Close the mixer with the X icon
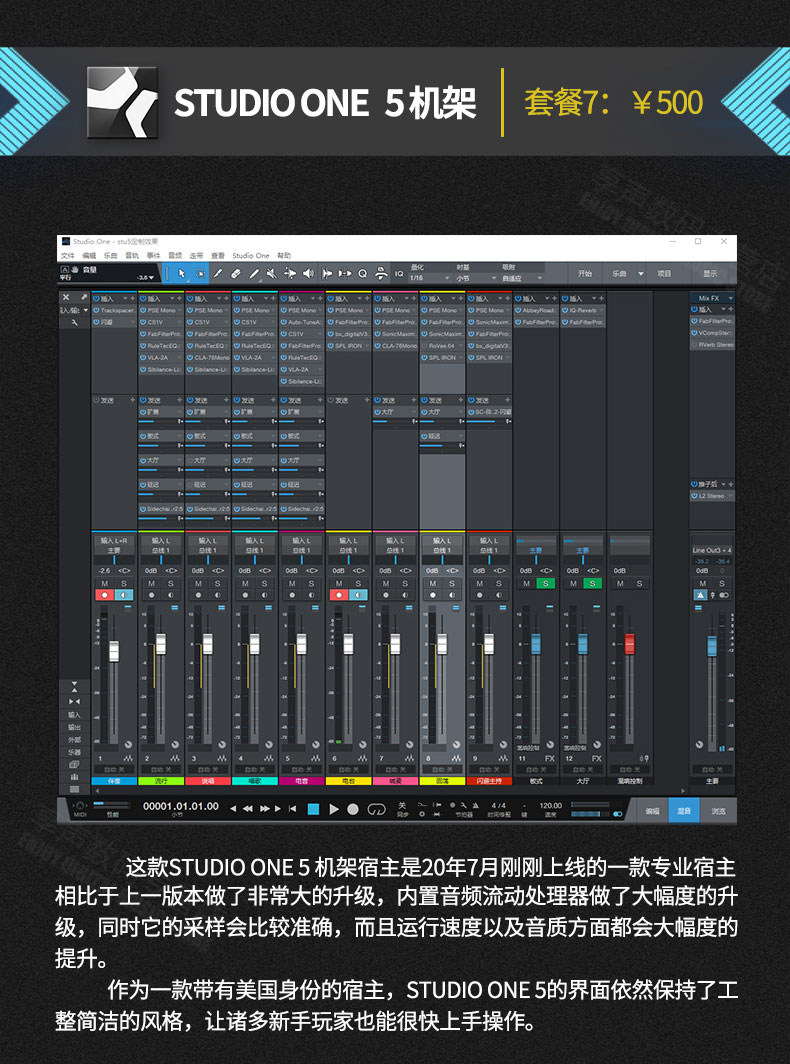Image resolution: width=790 pixels, height=1064 pixels. 66,297
